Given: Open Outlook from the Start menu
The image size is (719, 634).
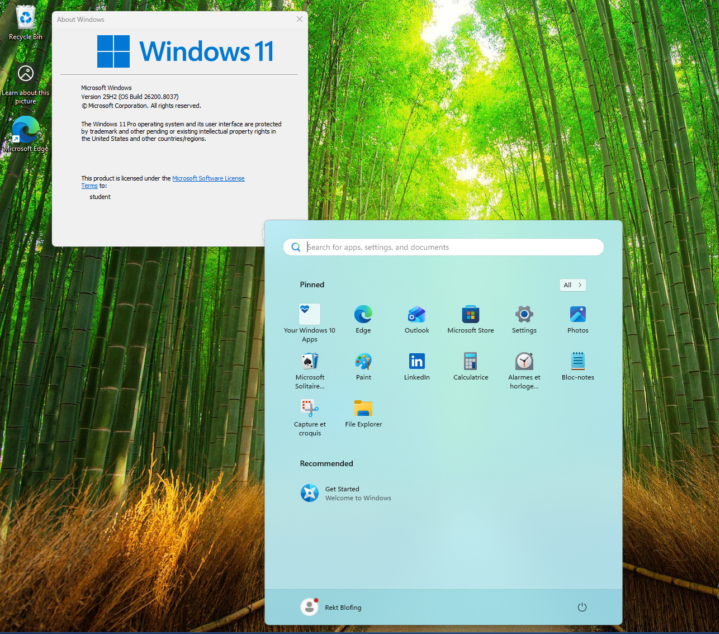Looking at the screenshot, I should coord(417,319).
